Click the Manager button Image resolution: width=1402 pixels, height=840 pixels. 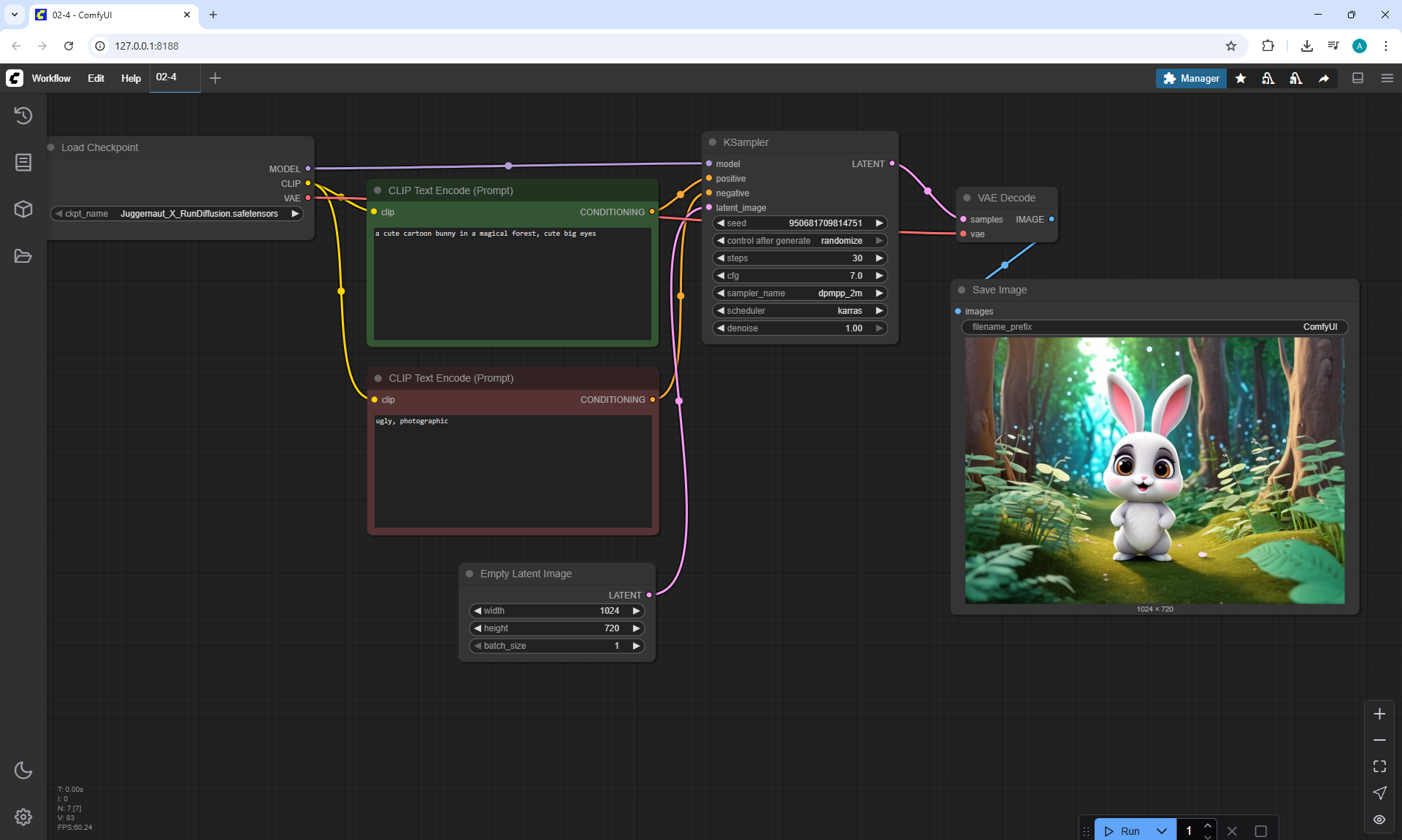(1191, 78)
